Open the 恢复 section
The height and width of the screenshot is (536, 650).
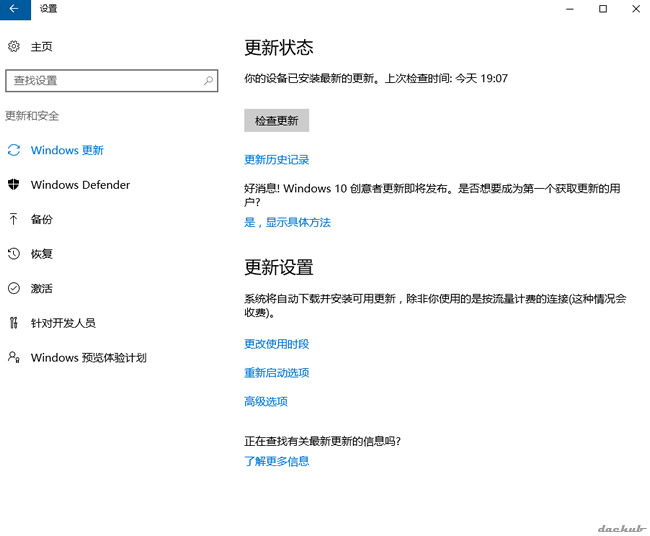click(41, 253)
